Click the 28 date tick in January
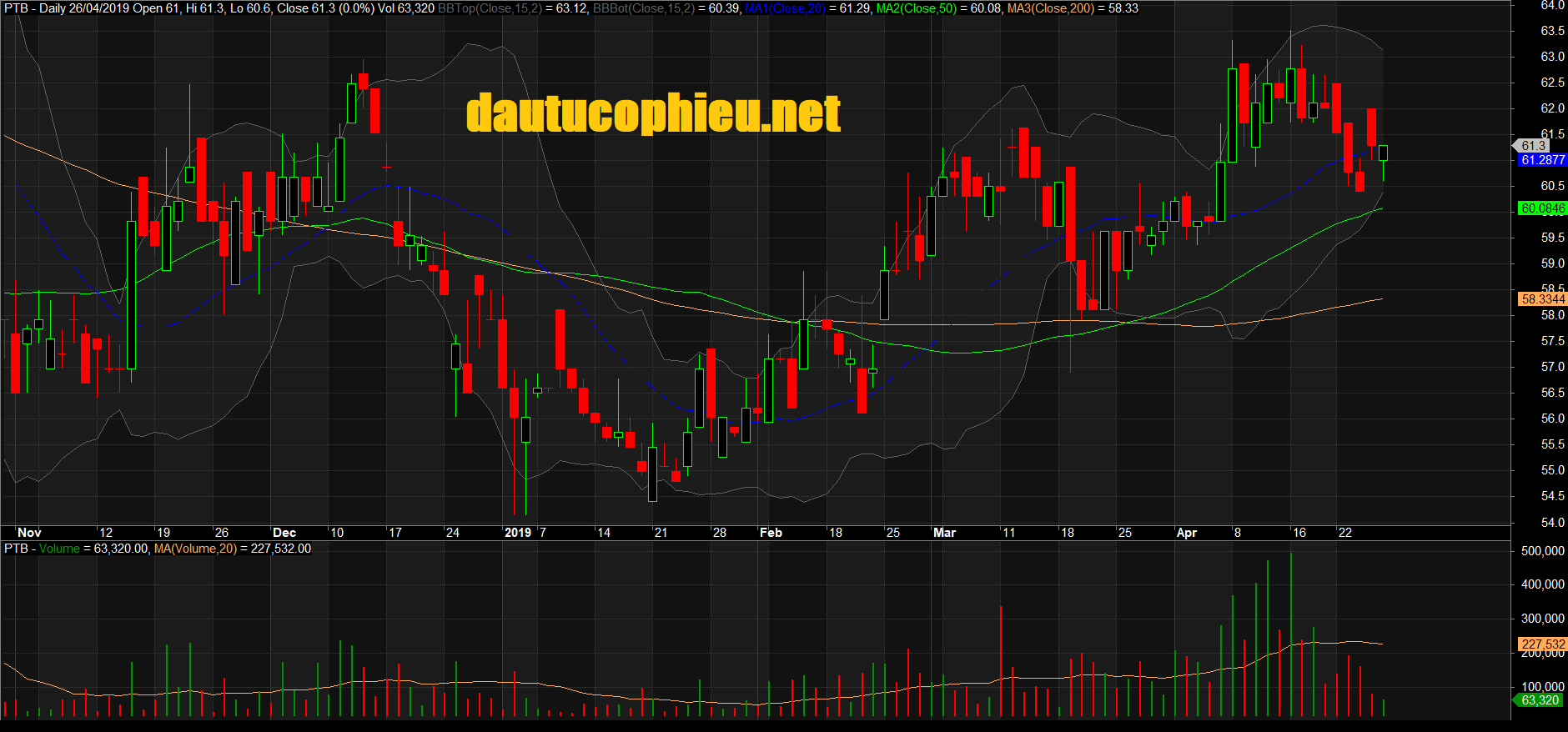The width and height of the screenshot is (1568, 732). tap(719, 533)
